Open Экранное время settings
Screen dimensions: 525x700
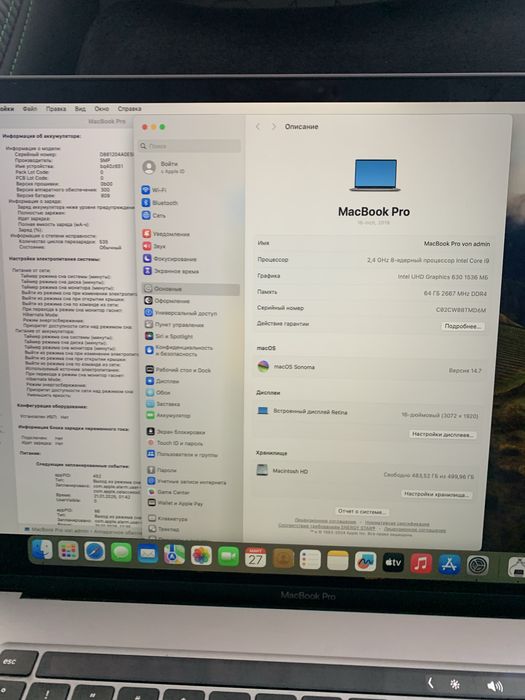[171, 271]
